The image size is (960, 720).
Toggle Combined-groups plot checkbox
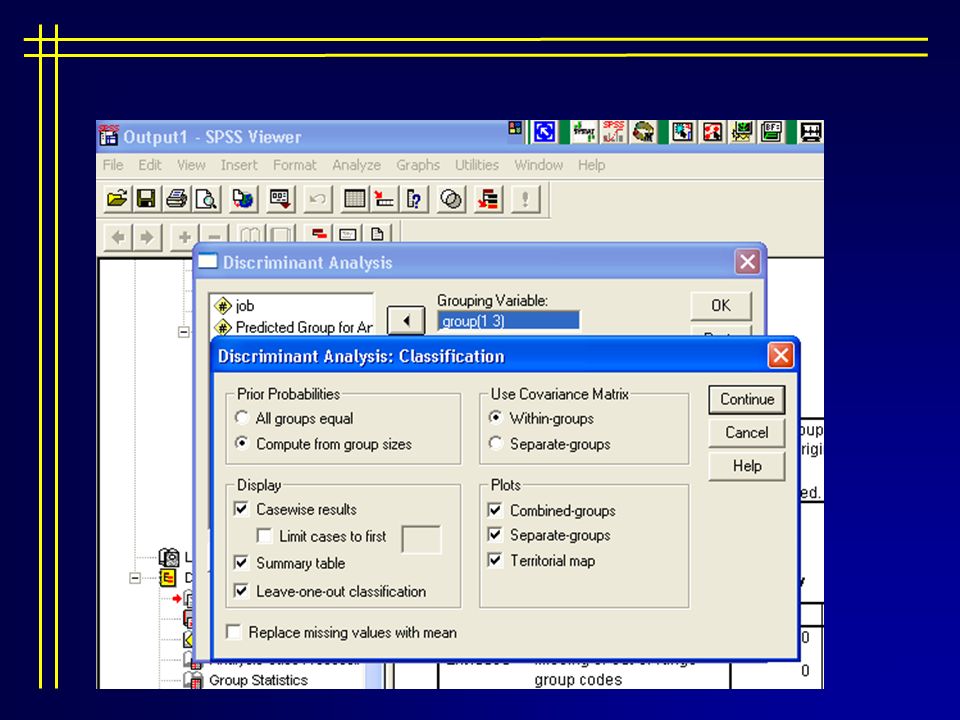tap(495, 510)
